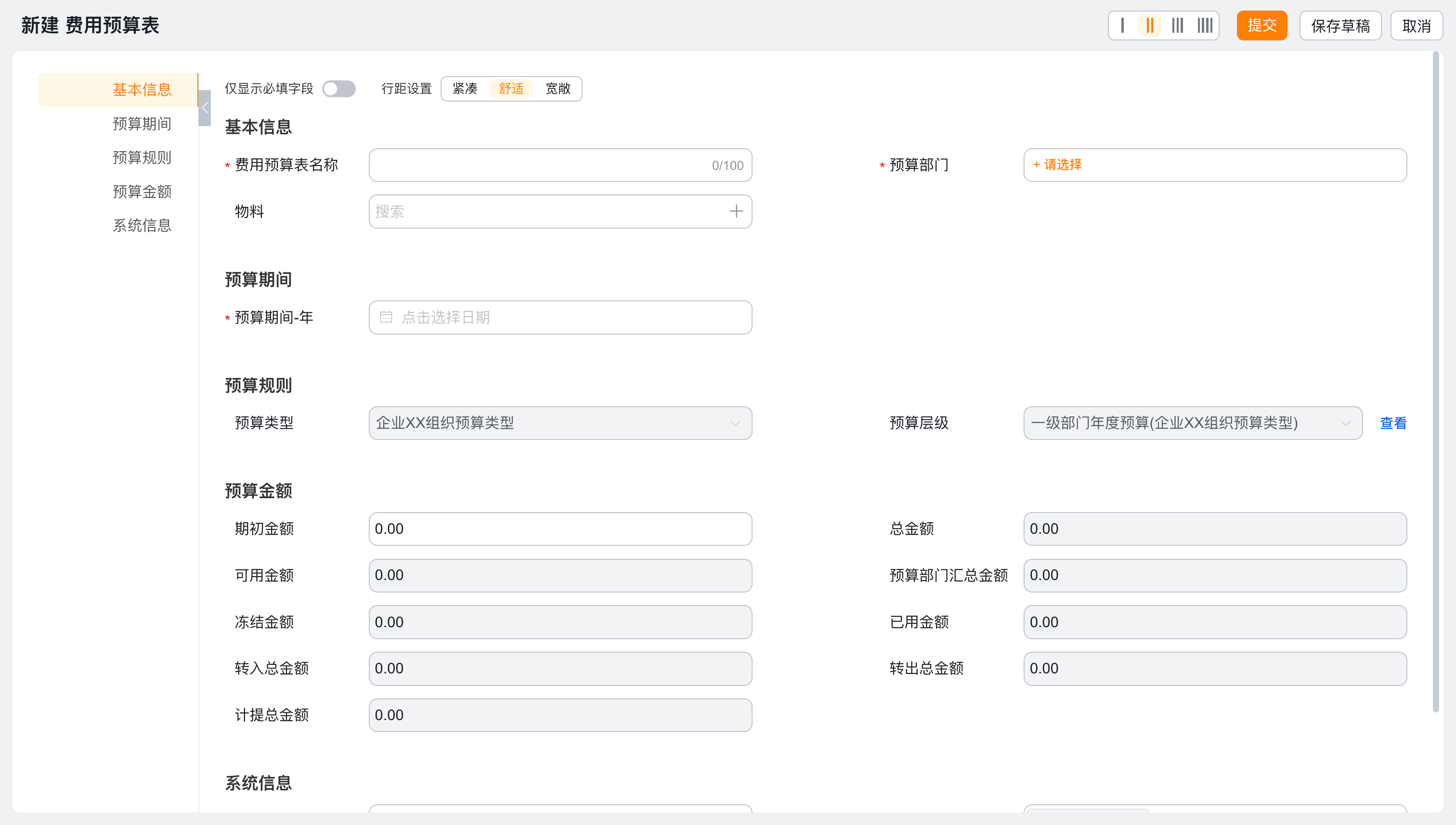
Task: Jump to 预算金额 section in sidebar
Action: pos(142,192)
